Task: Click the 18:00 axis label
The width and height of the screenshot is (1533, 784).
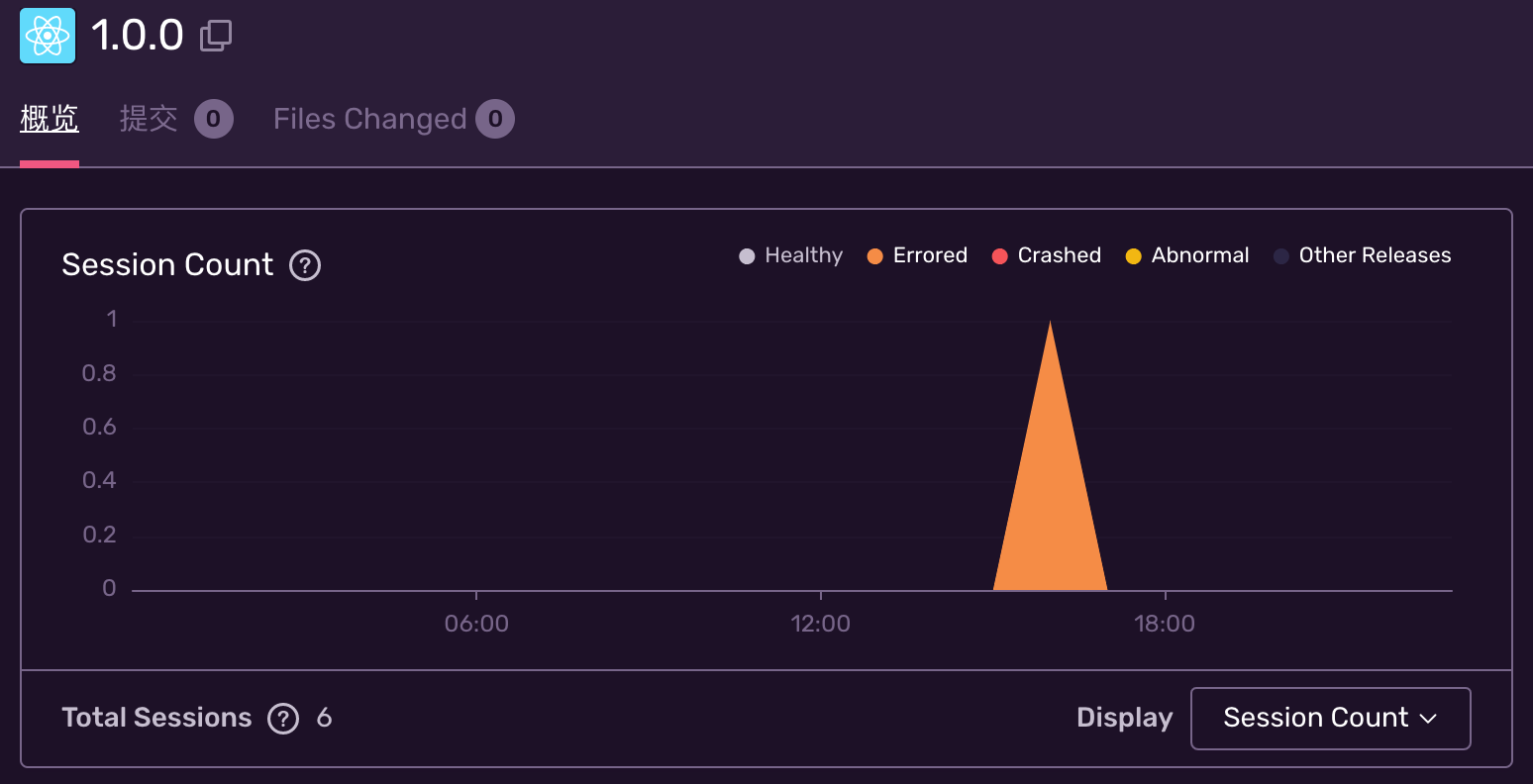Action: tap(1165, 624)
